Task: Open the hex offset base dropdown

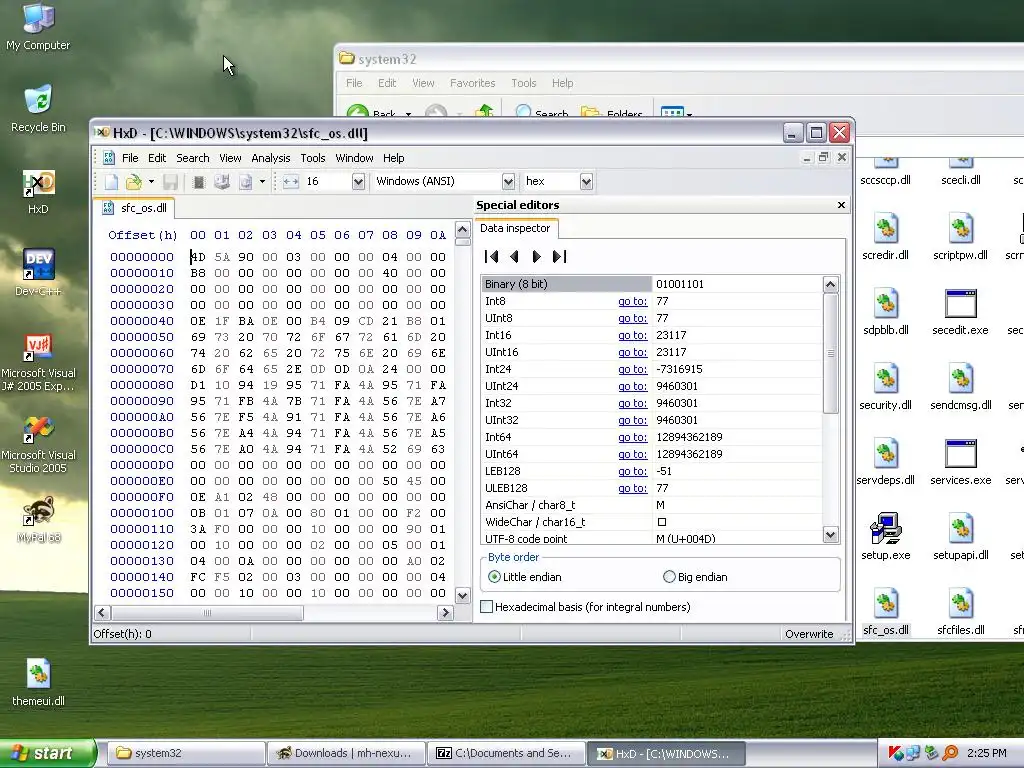Action: pyautogui.click(x=586, y=182)
